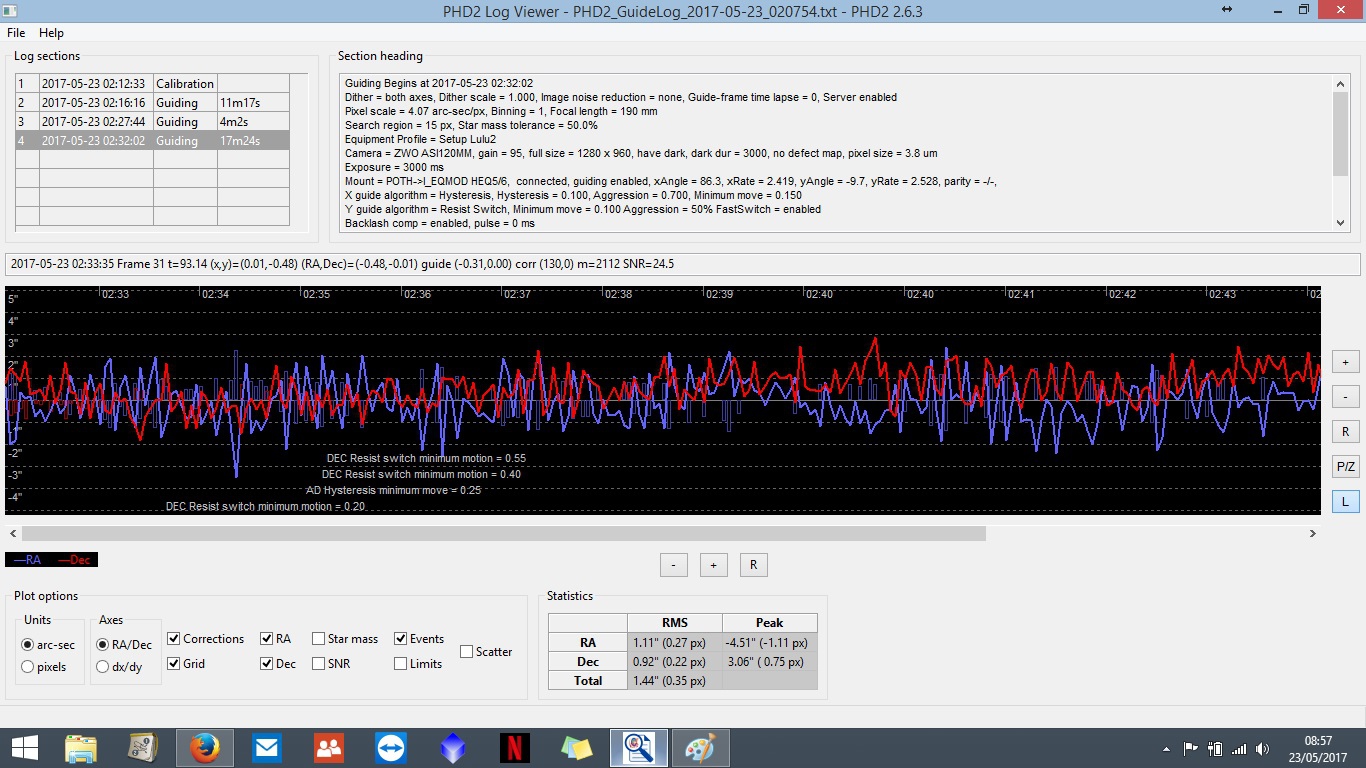Show hidden system tray icons
The height and width of the screenshot is (768, 1366).
click(x=1167, y=749)
